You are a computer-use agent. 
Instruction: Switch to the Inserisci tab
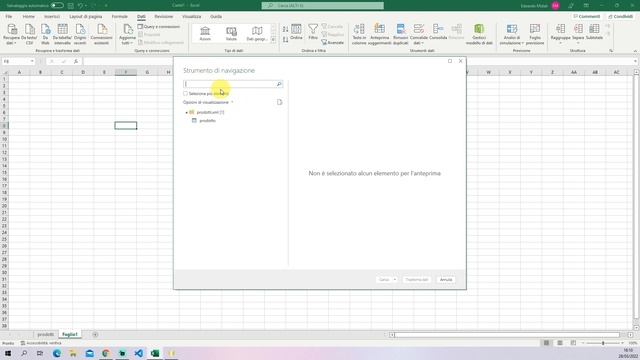[52, 17]
